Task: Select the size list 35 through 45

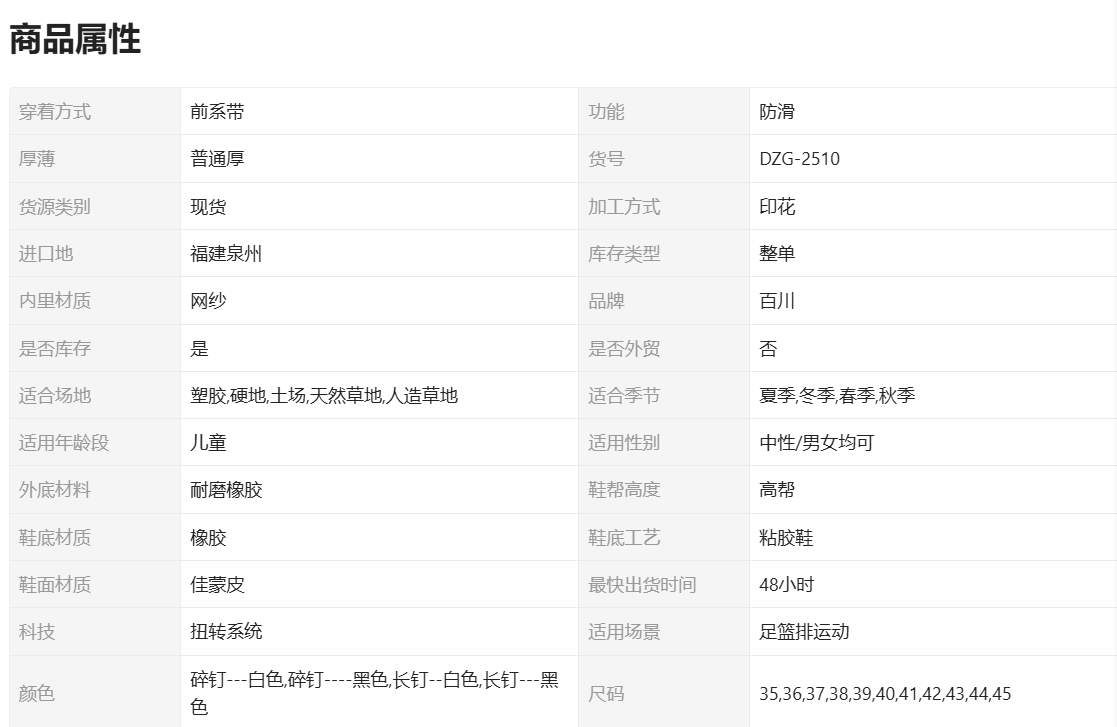Action: tap(885, 694)
